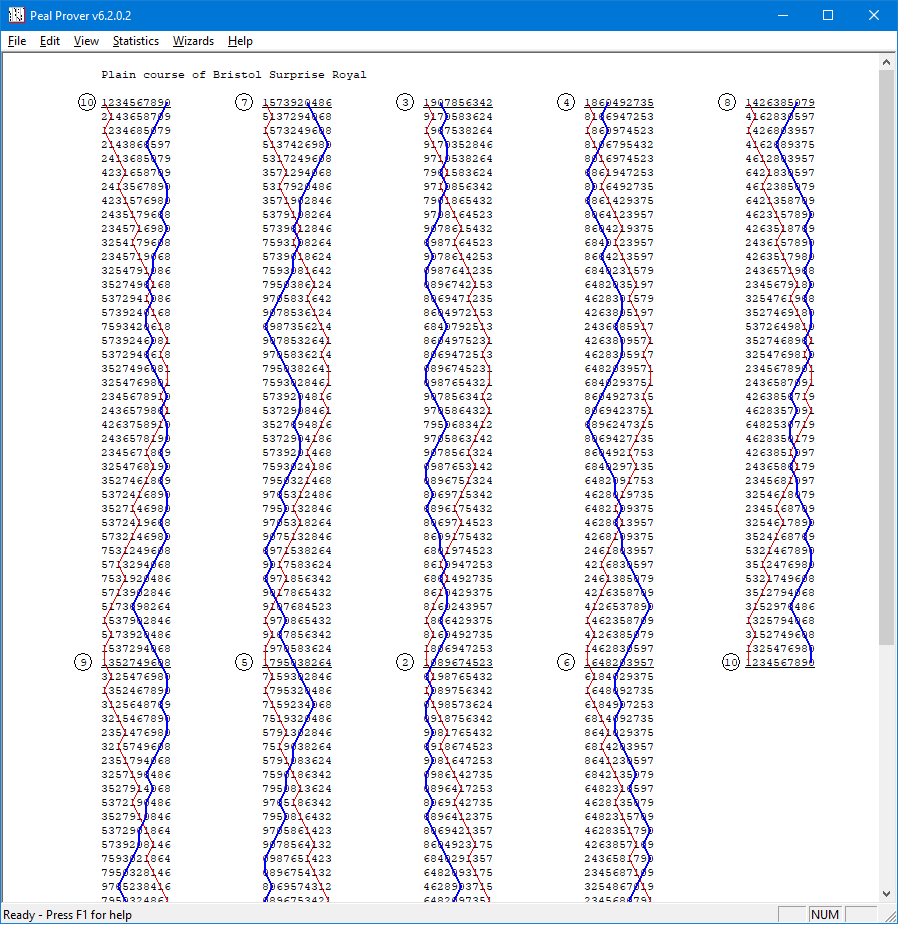Close the Peal Prover window

coord(874,15)
